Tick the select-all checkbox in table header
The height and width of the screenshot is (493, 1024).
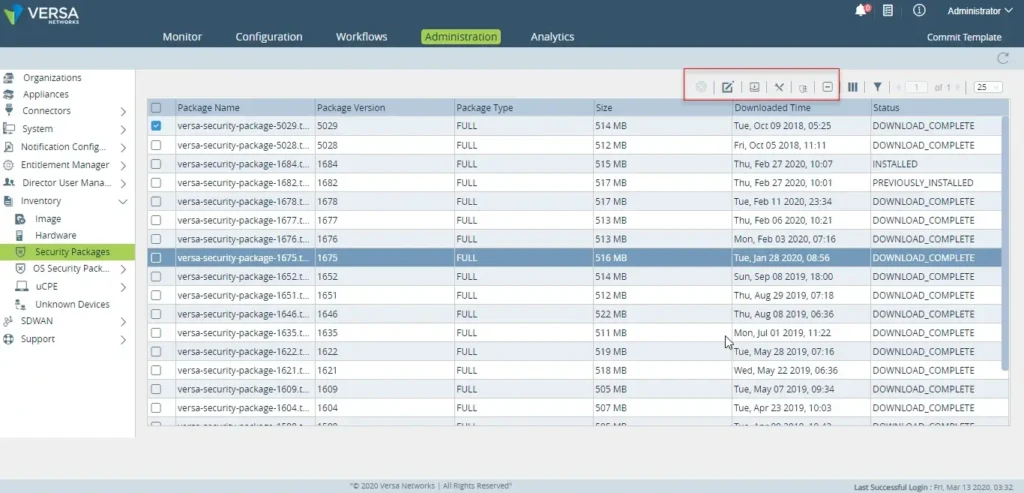156,108
